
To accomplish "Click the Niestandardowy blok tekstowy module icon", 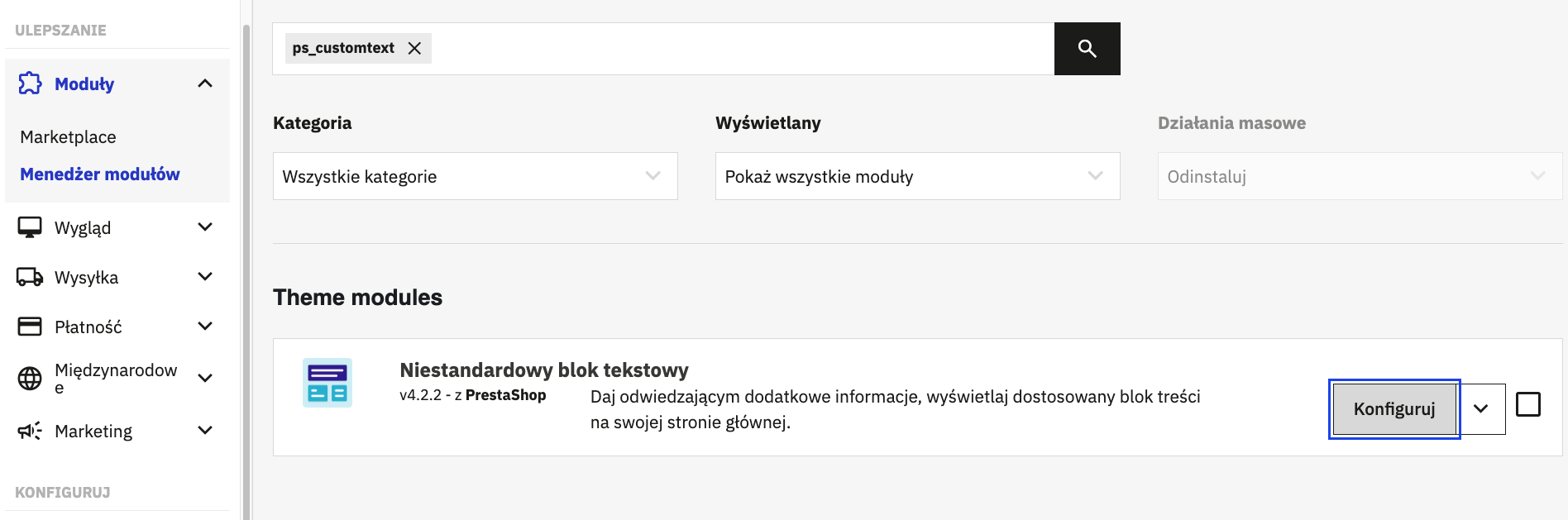I will coord(327,383).
